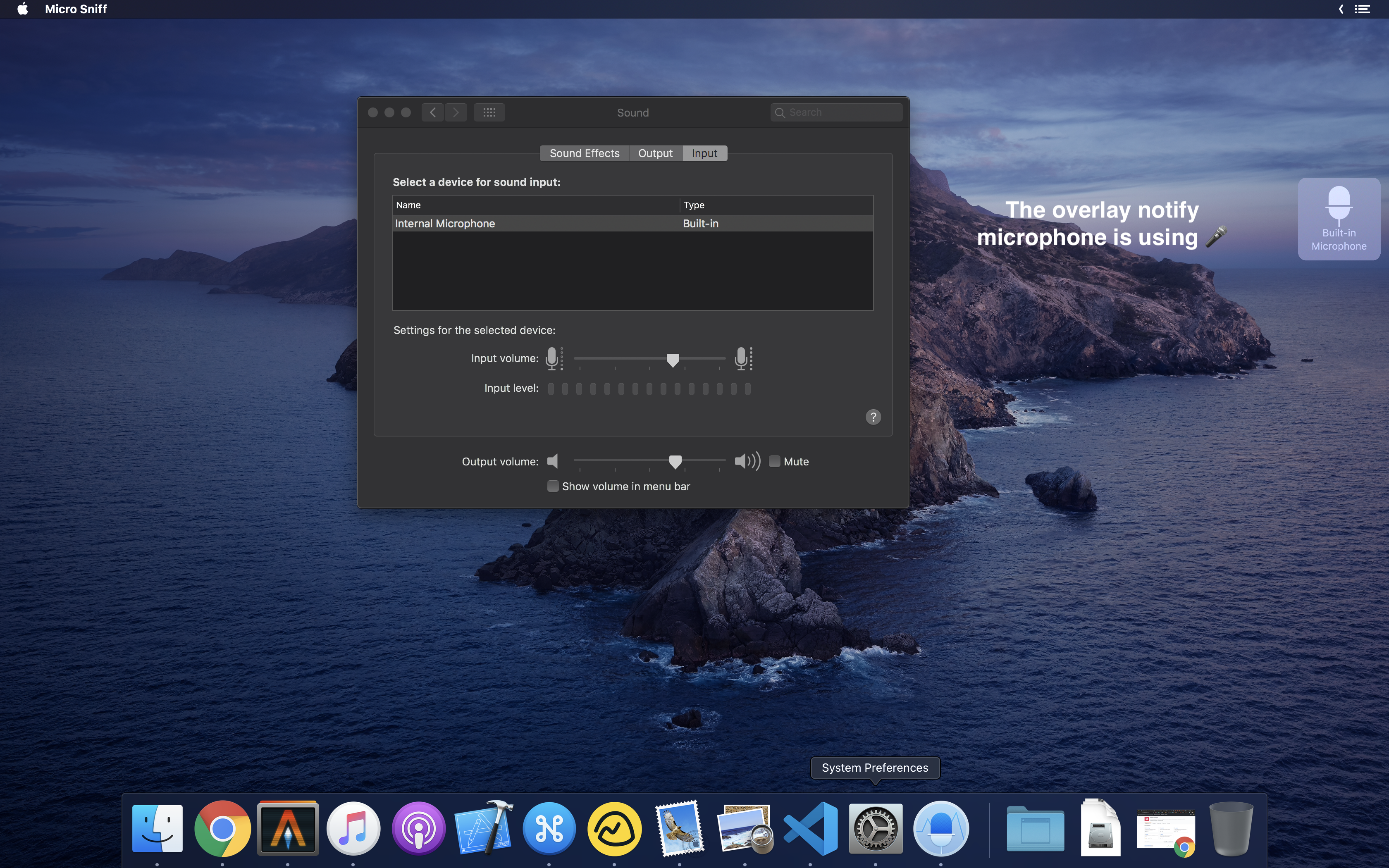Open Notification Center list icon

[1363, 9]
